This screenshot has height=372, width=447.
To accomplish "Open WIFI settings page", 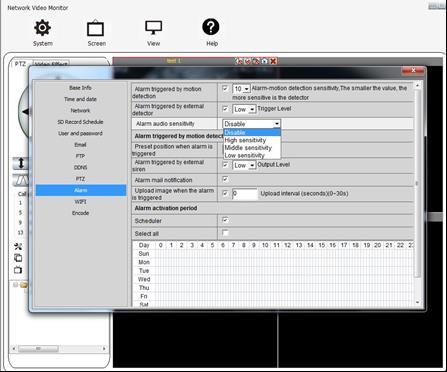I will click(80, 202).
